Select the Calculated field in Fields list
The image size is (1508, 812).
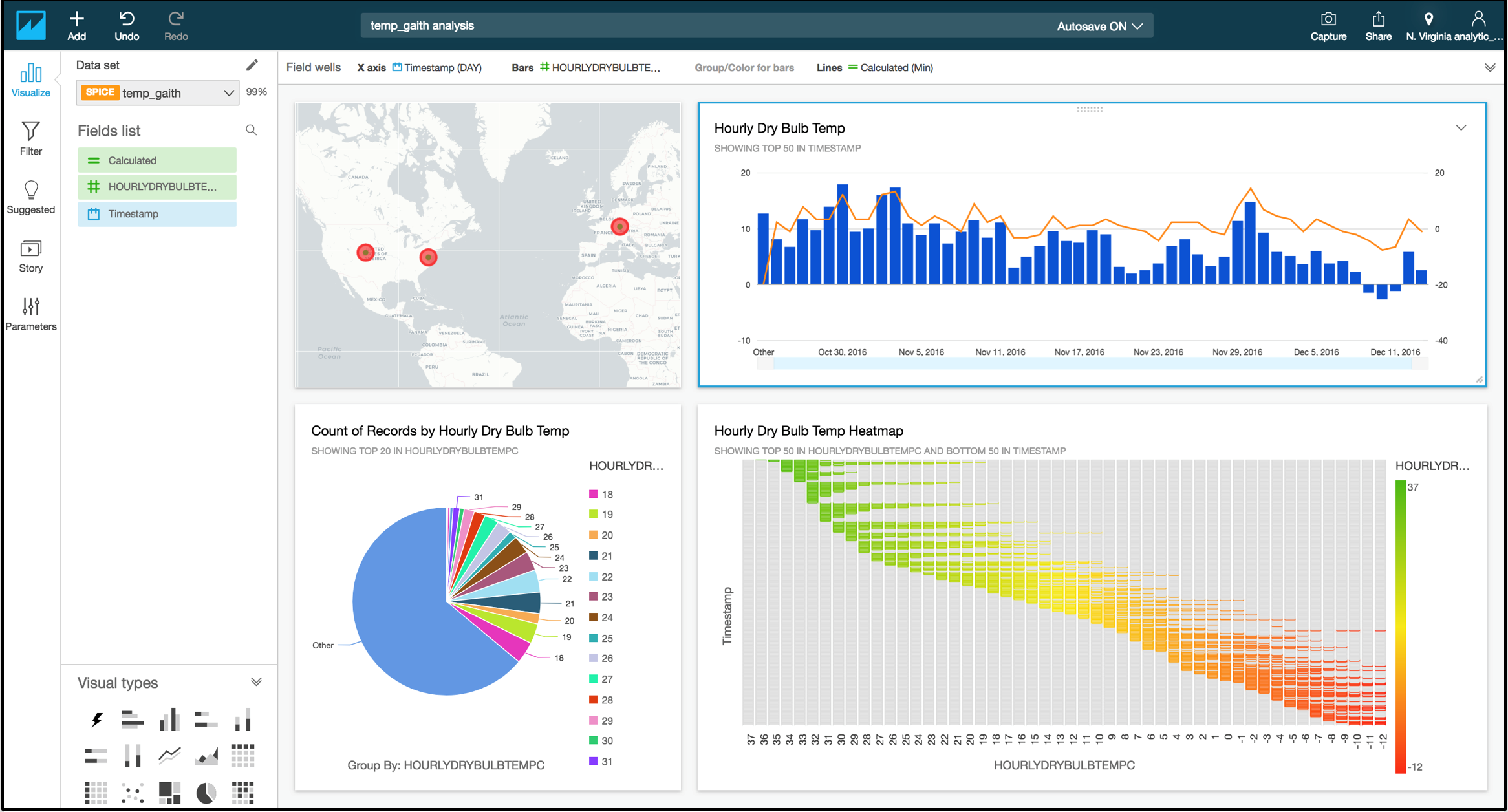(x=157, y=160)
